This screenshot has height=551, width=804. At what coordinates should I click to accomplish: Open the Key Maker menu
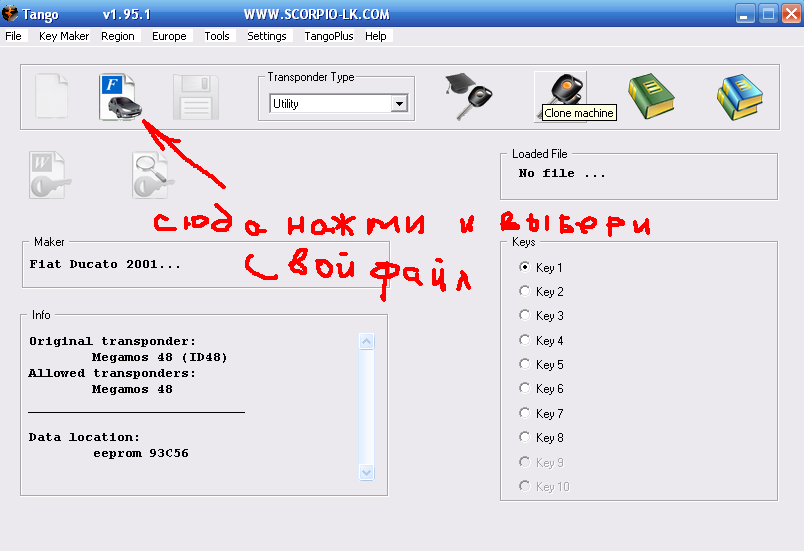click(x=64, y=36)
